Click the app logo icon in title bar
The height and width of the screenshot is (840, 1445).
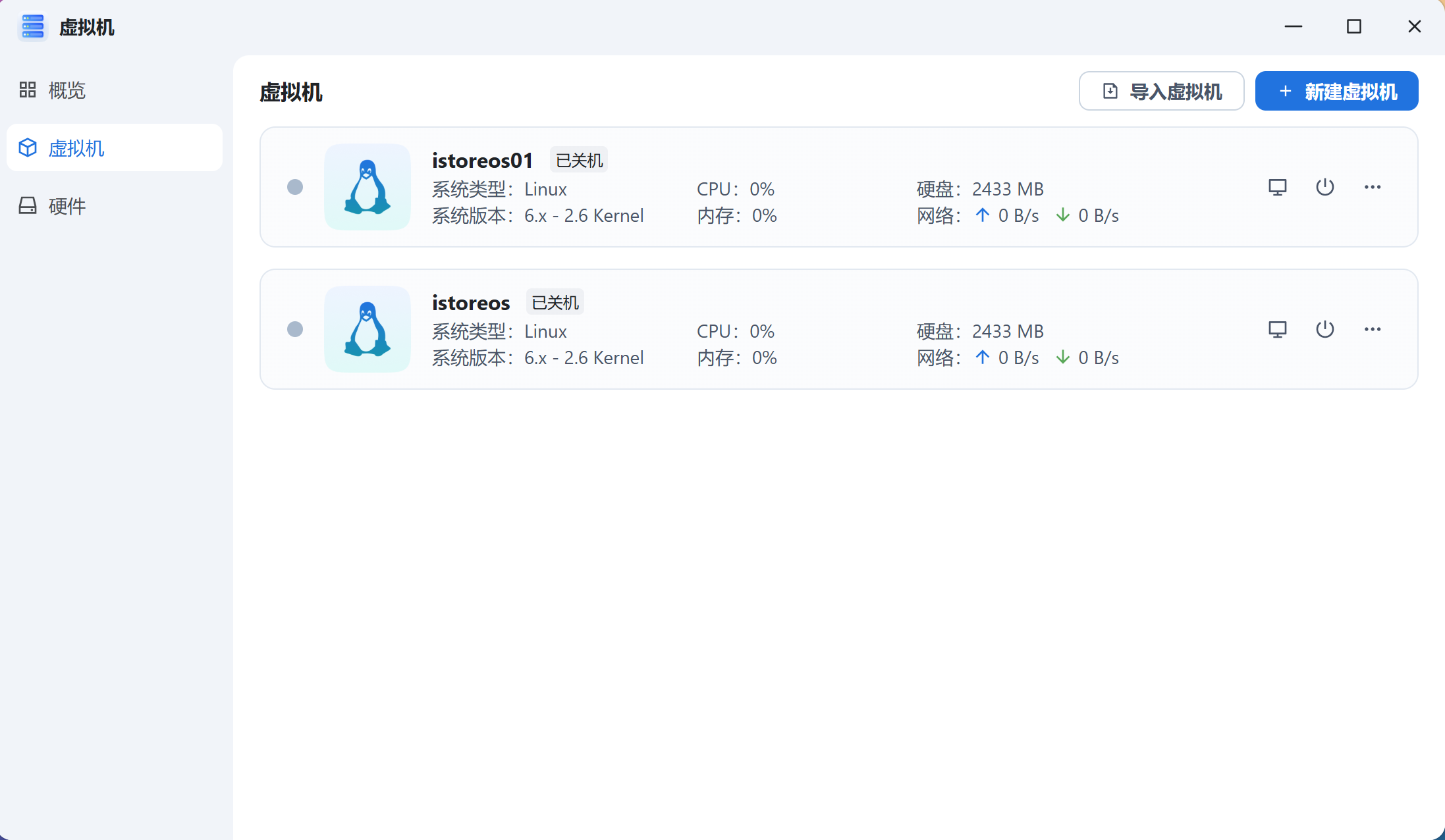point(32,27)
